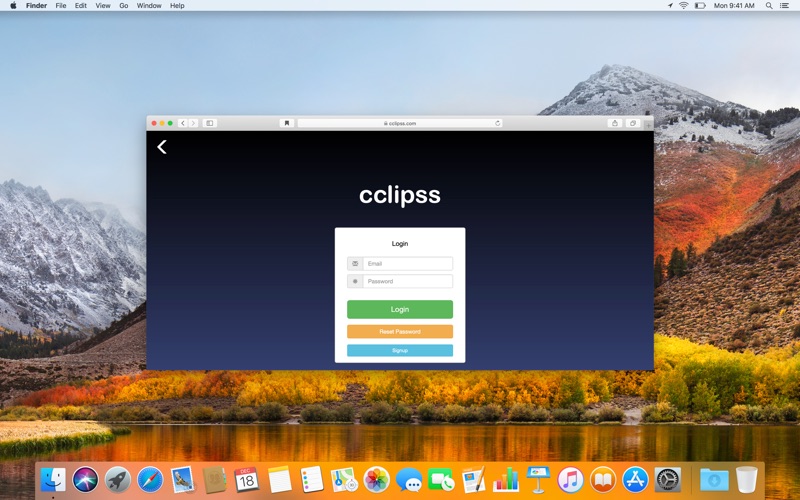Viewport: 800px width, 500px height.
Task: Open Numbers bar chart icon in Dock
Action: [x=506, y=480]
